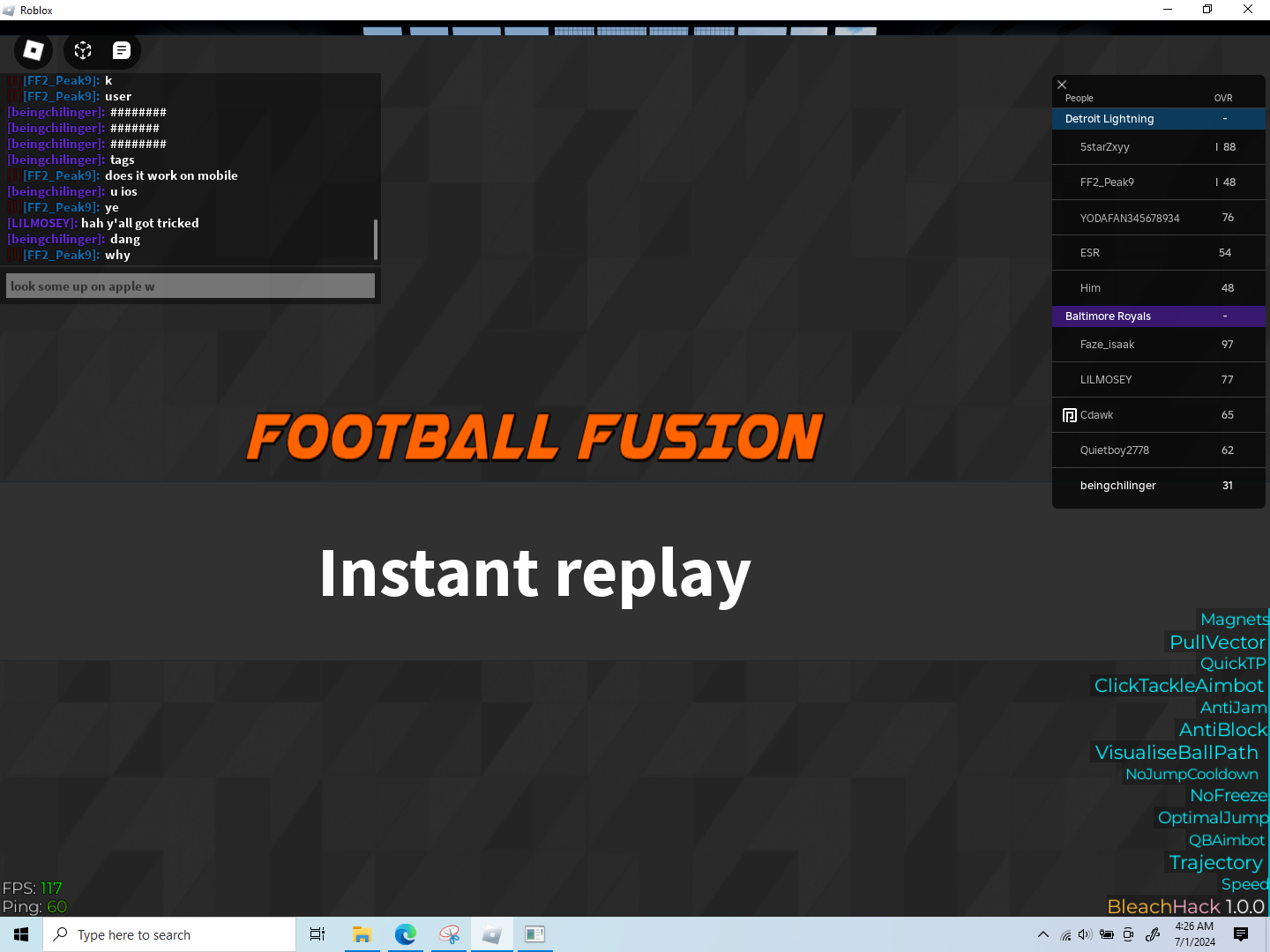Select the Detroit Lightning team header
1270x952 pixels.
(x=1159, y=119)
